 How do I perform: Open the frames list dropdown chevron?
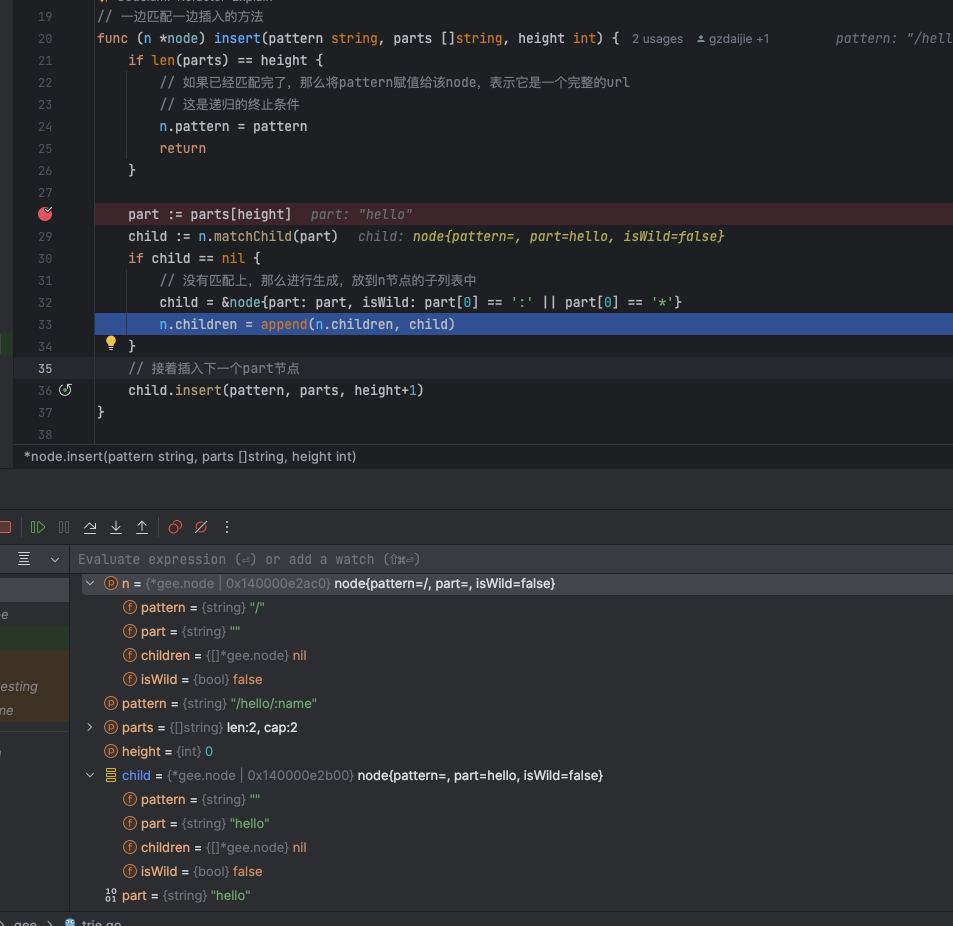pos(55,559)
